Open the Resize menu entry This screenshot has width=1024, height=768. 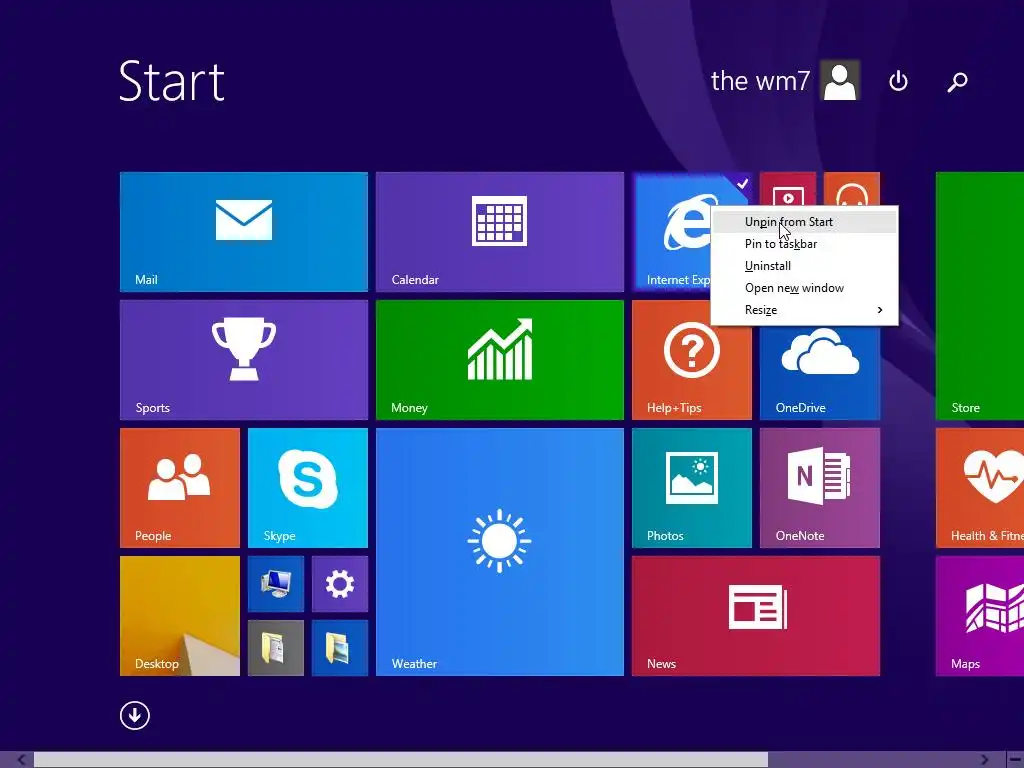(x=804, y=310)
